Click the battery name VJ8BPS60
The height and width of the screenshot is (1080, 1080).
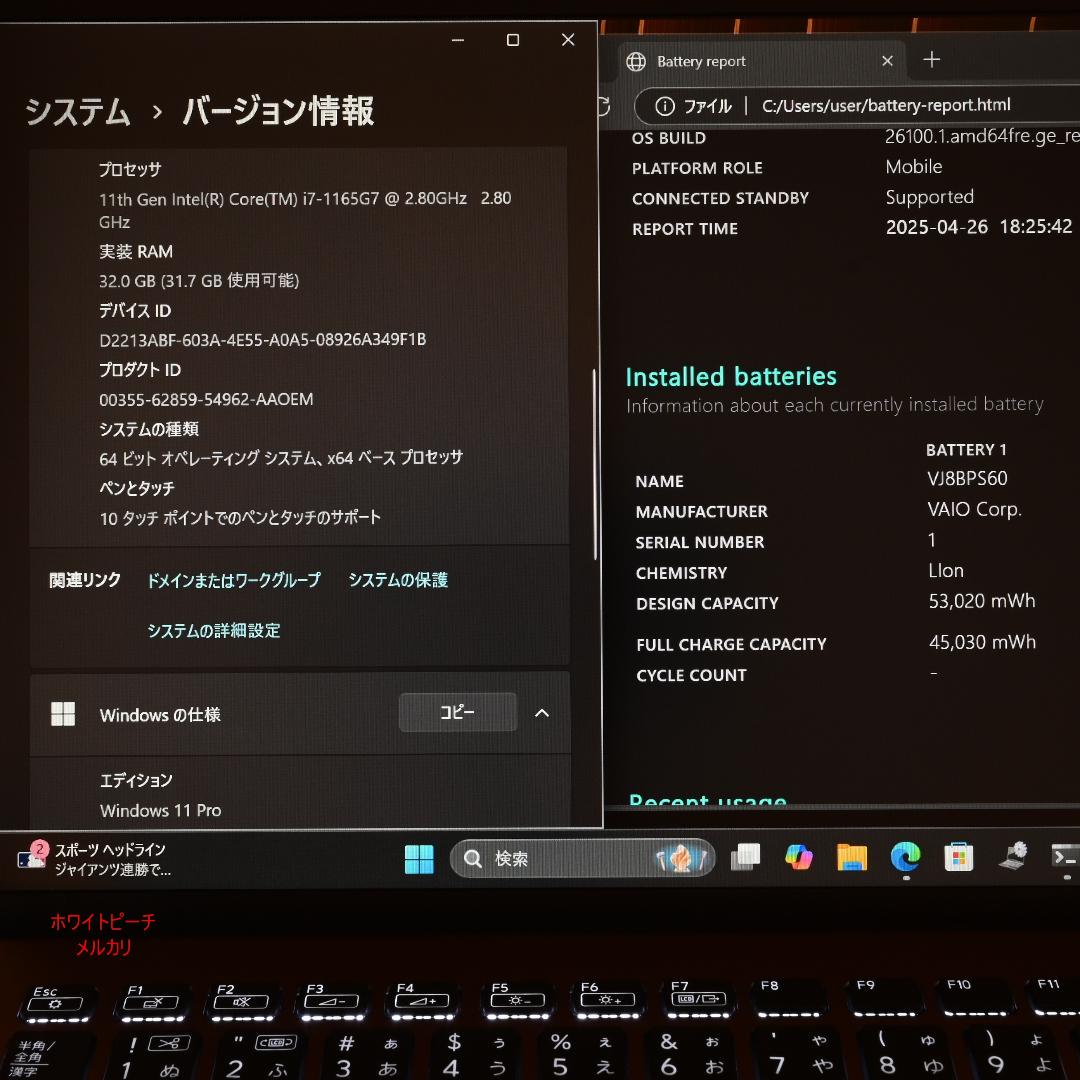pos(967,478)
